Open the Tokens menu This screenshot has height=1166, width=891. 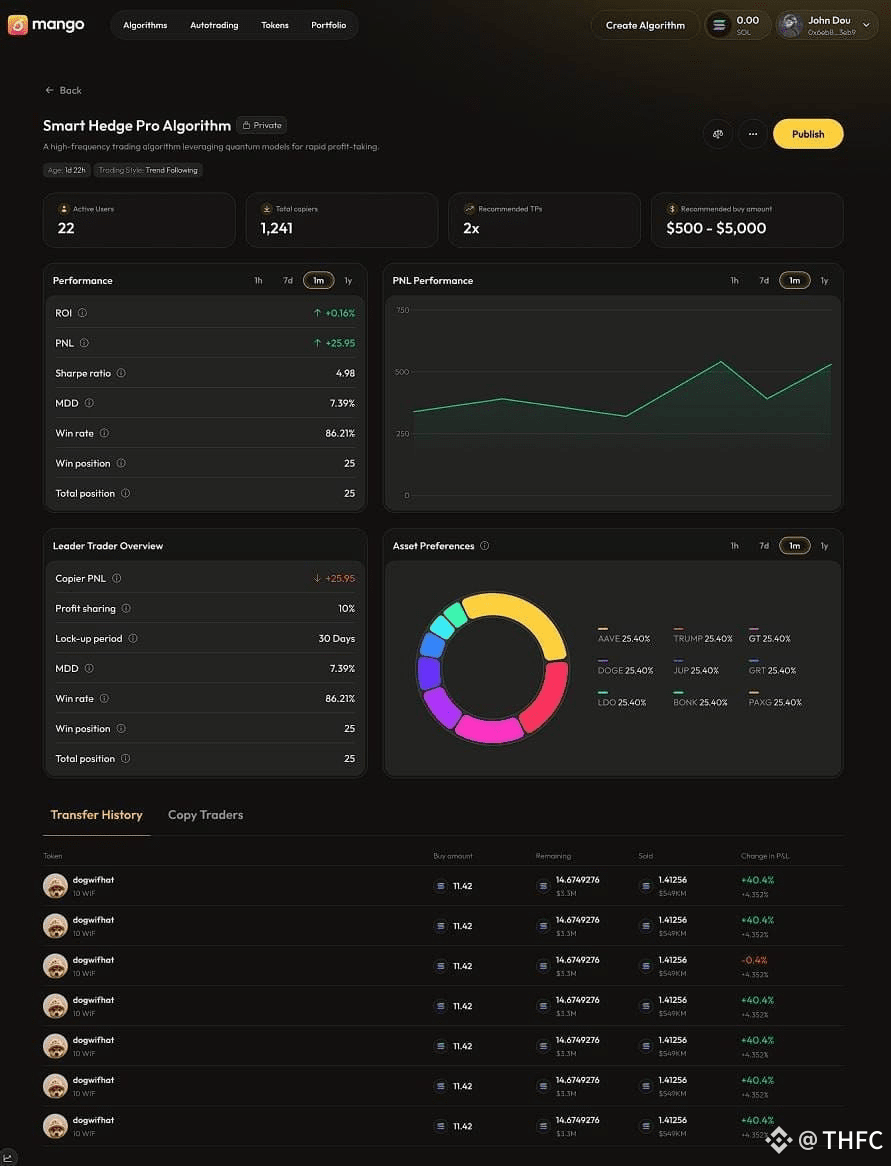point(274,25)
